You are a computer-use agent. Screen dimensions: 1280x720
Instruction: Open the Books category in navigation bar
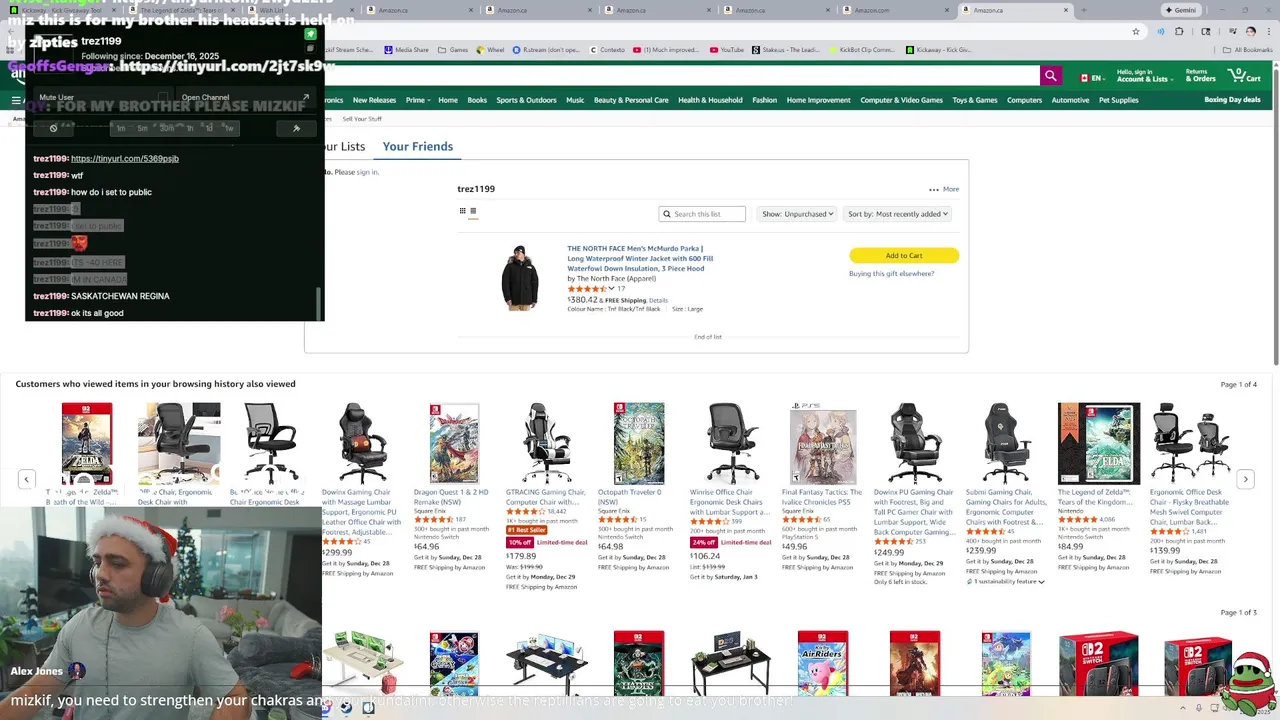tap(477, 100)
